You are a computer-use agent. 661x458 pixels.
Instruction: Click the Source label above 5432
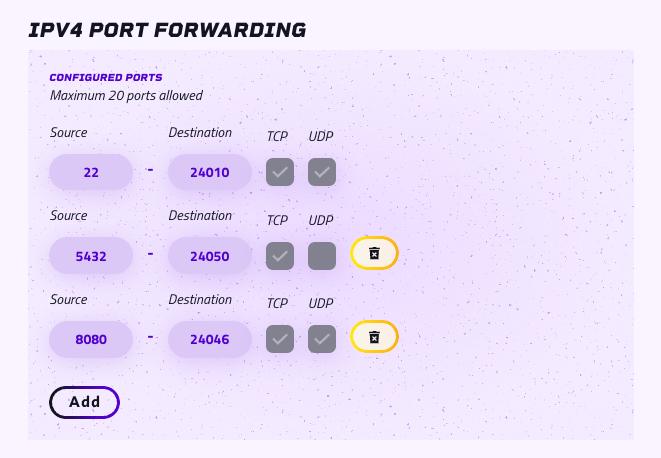pos(69,216)
